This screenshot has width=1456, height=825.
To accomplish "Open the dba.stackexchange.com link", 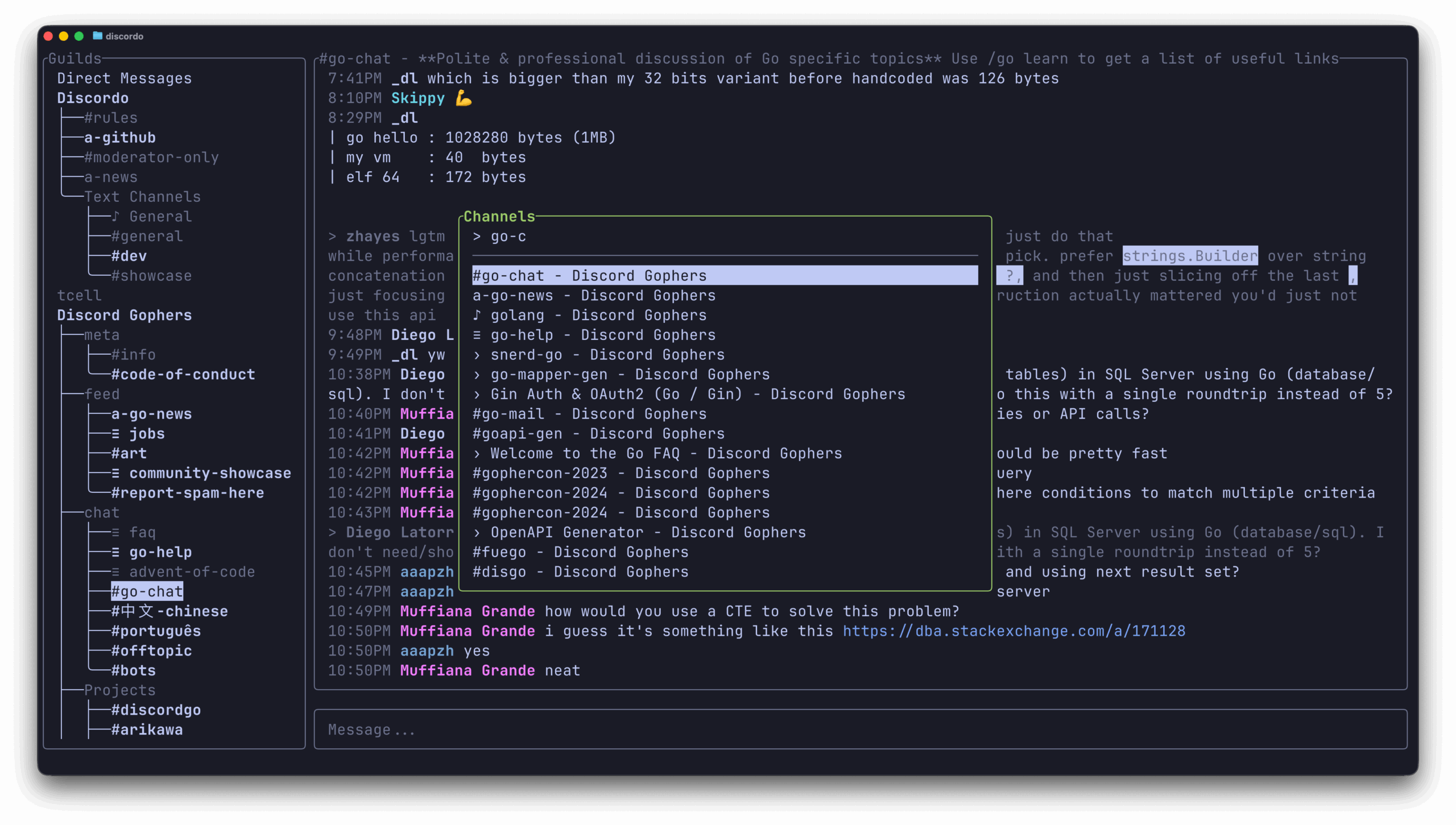I will click(1014, 631).
